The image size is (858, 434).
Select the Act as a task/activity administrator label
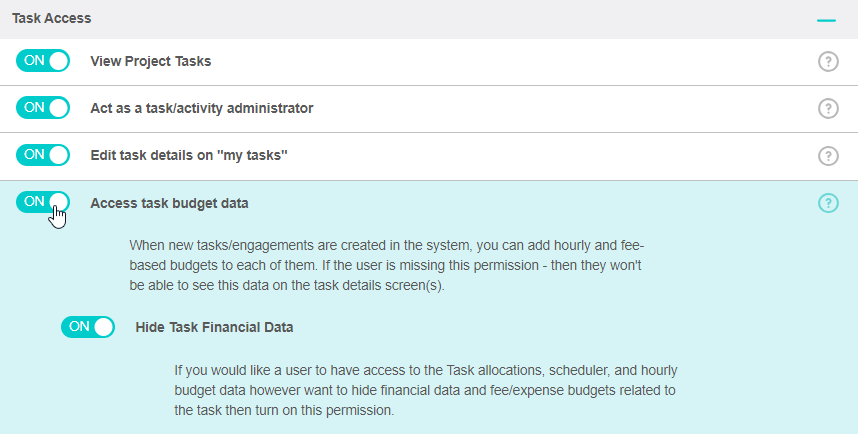tap(202, 108)
